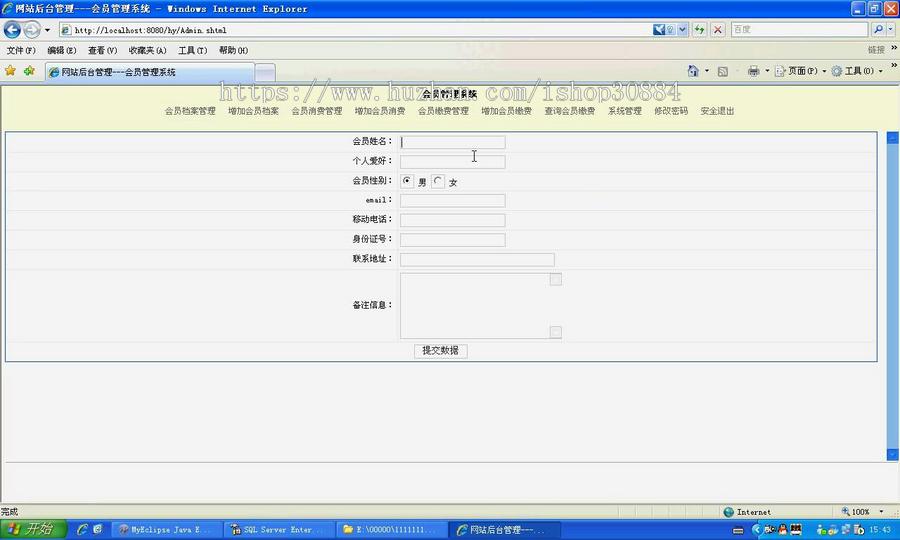Click the textarea scroll-down arrow
Screen dimensions: 900x540
point(556,332)
